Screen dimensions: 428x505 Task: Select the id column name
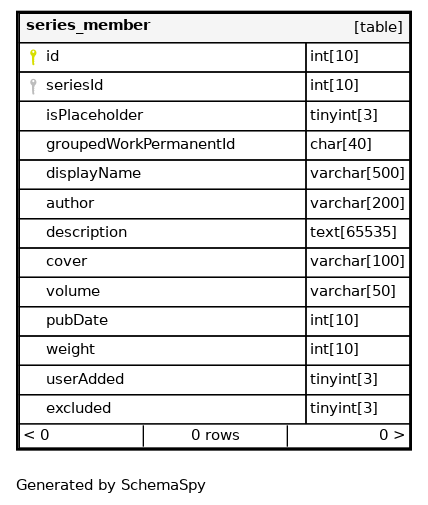click(53, 56)
